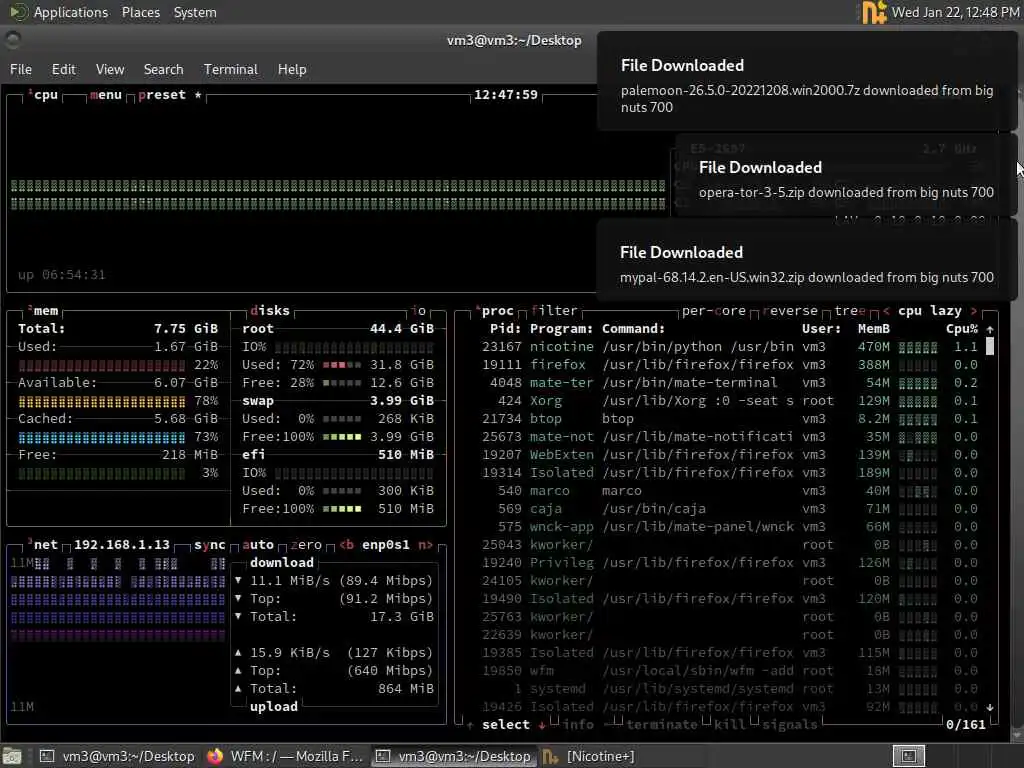Click terminate option in proc box

(x=662, y=725)
